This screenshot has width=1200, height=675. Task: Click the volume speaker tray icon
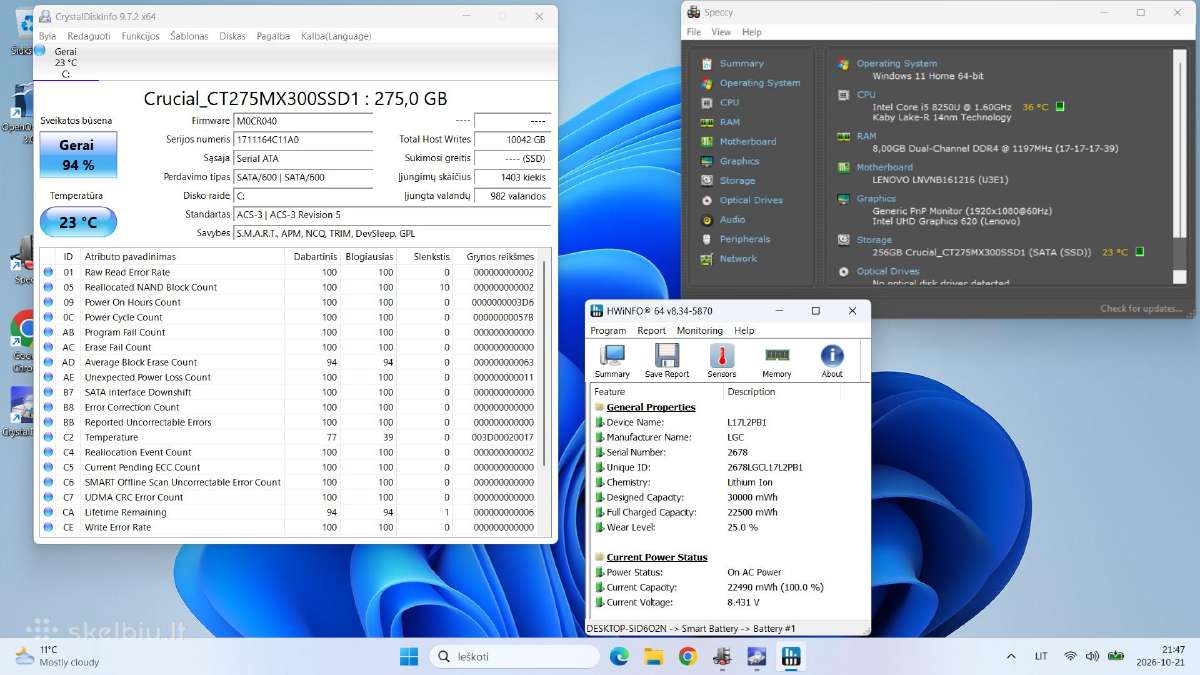click(1091, 656)
